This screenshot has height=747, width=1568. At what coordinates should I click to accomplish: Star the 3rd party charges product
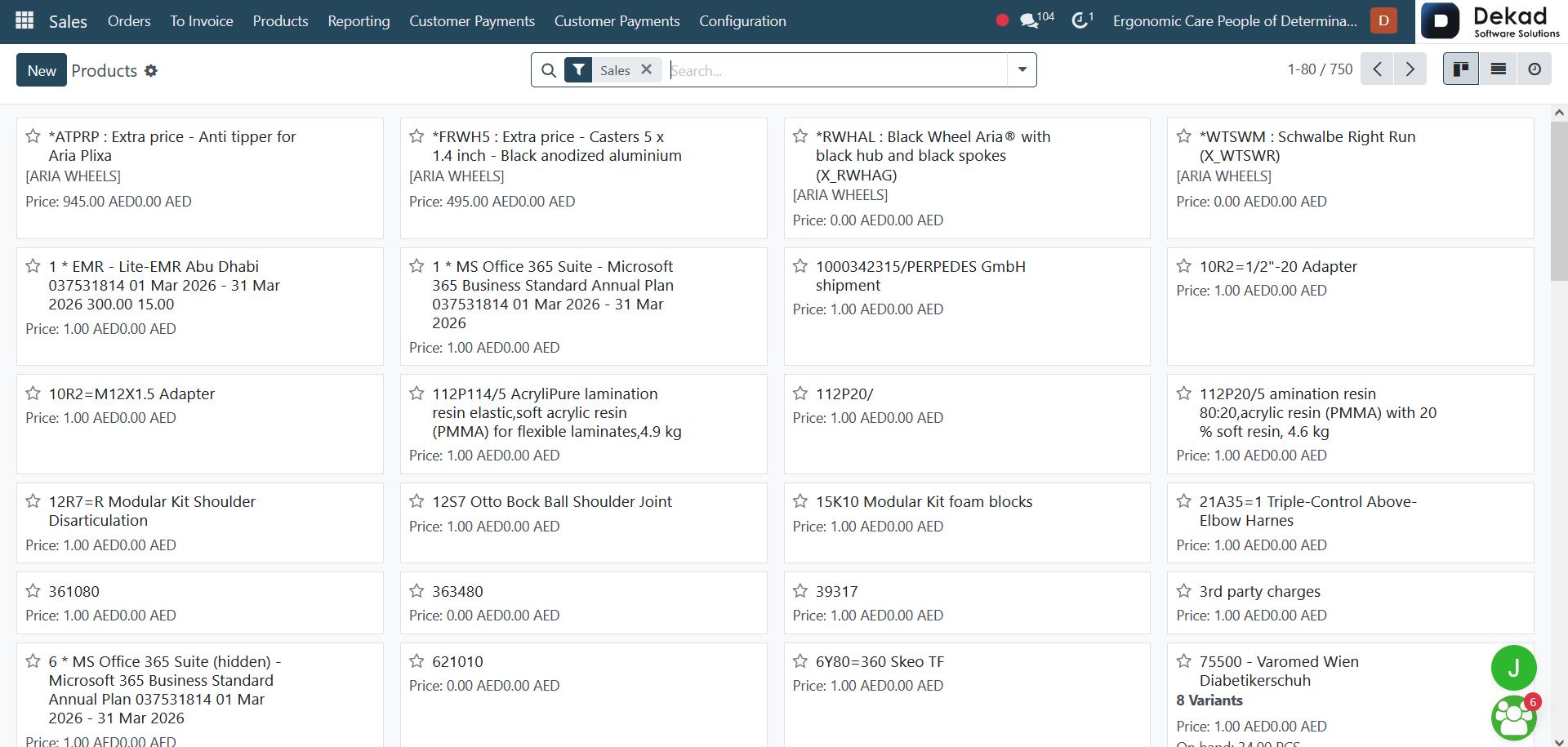coord(1184,591)
